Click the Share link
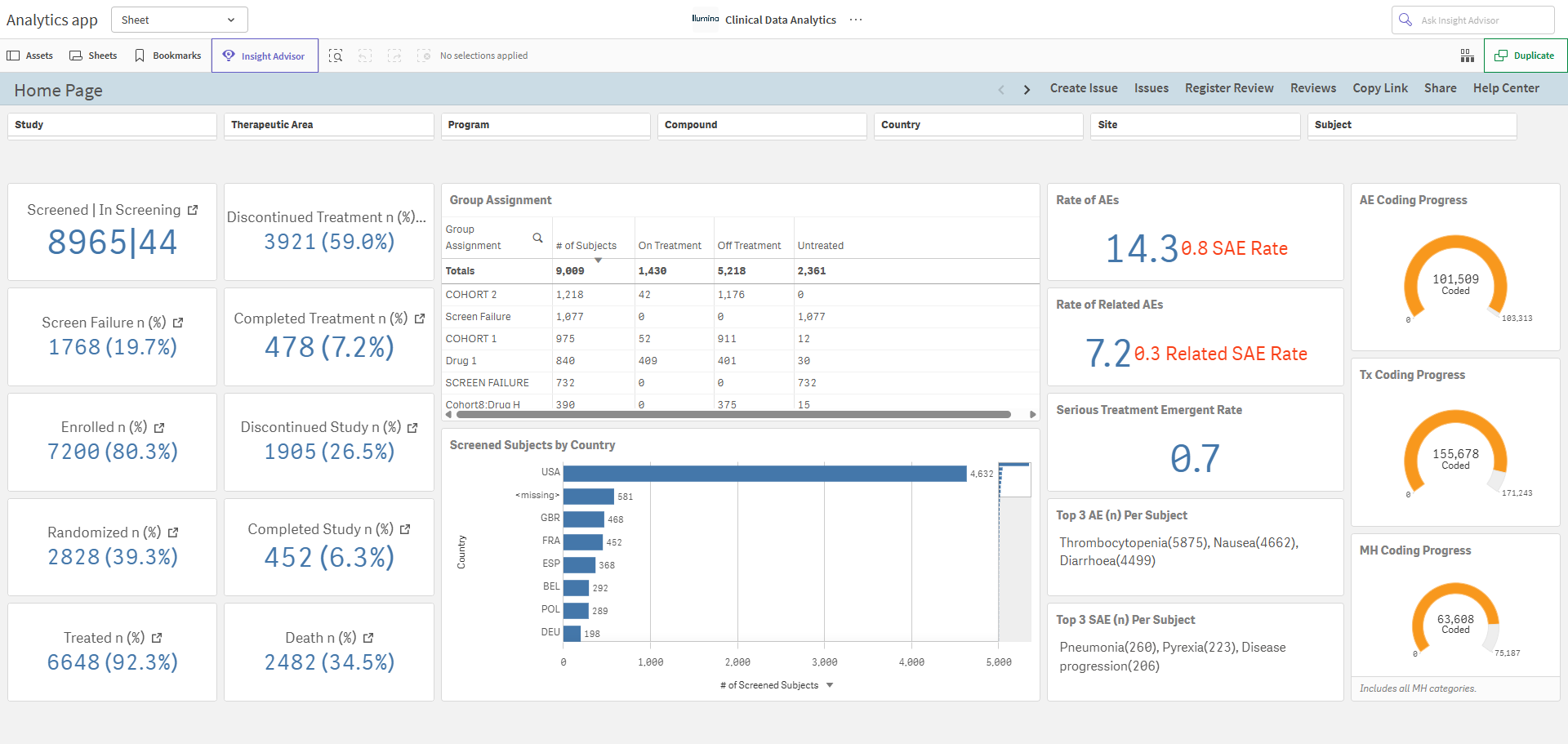 click(x=1441, y=88)
